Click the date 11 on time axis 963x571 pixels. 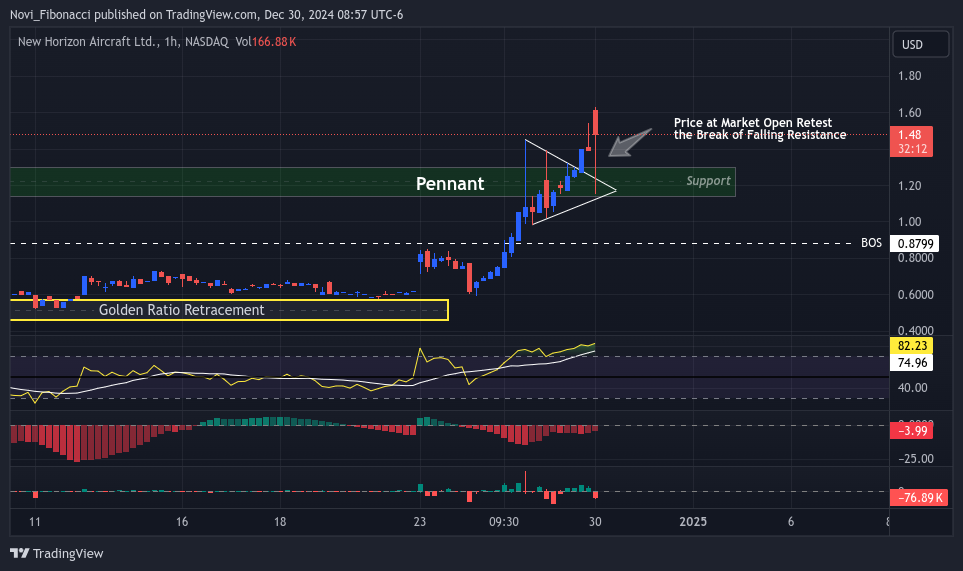pyautogui.click(x=34, y=522)
